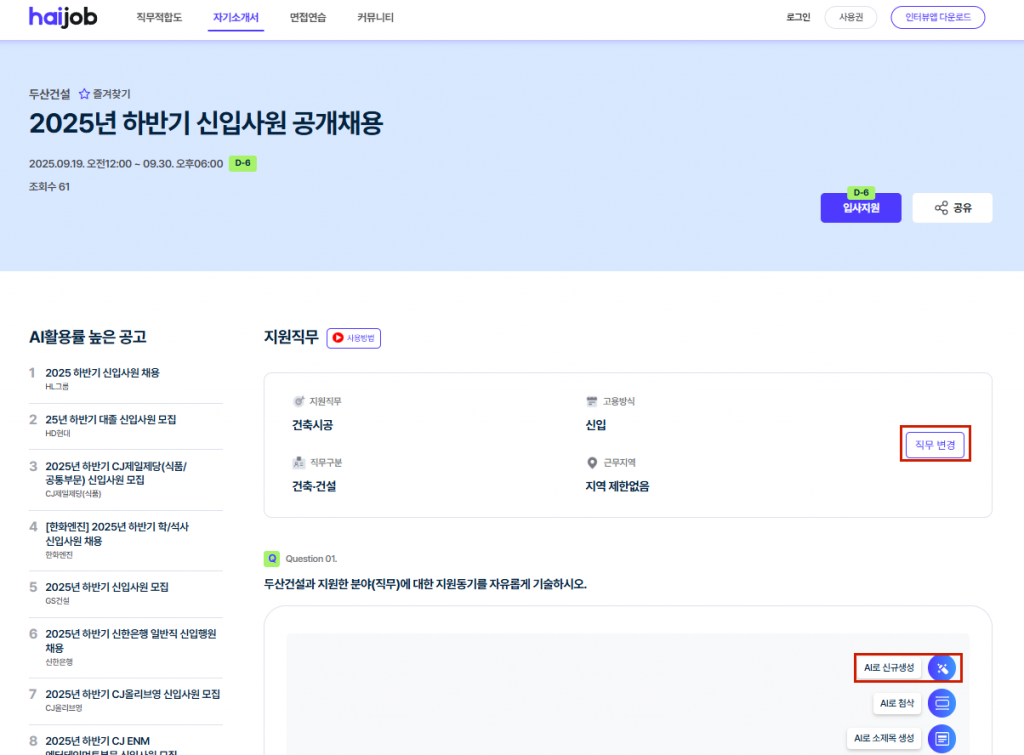Click the 직무 변경 button

[x=935, y=445]
